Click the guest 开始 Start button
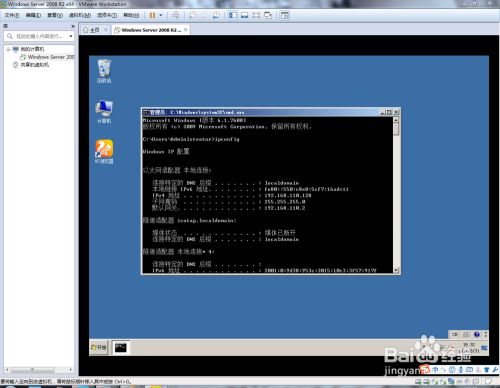 coord(99,348)
